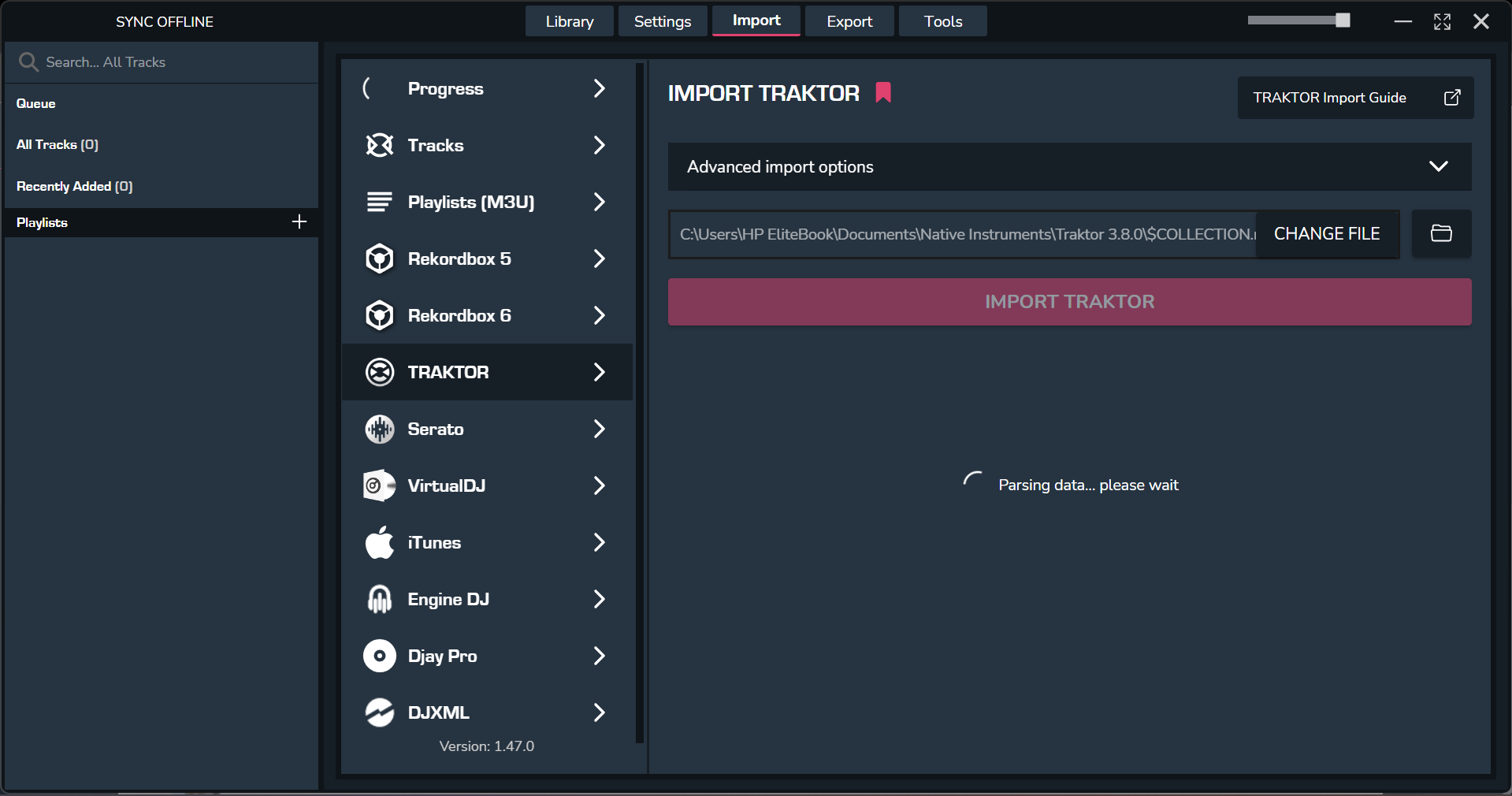This screenshot has height=796, width=1512.
Task: Click the Traktor collection file path field
Action: (x=963, y=234)
